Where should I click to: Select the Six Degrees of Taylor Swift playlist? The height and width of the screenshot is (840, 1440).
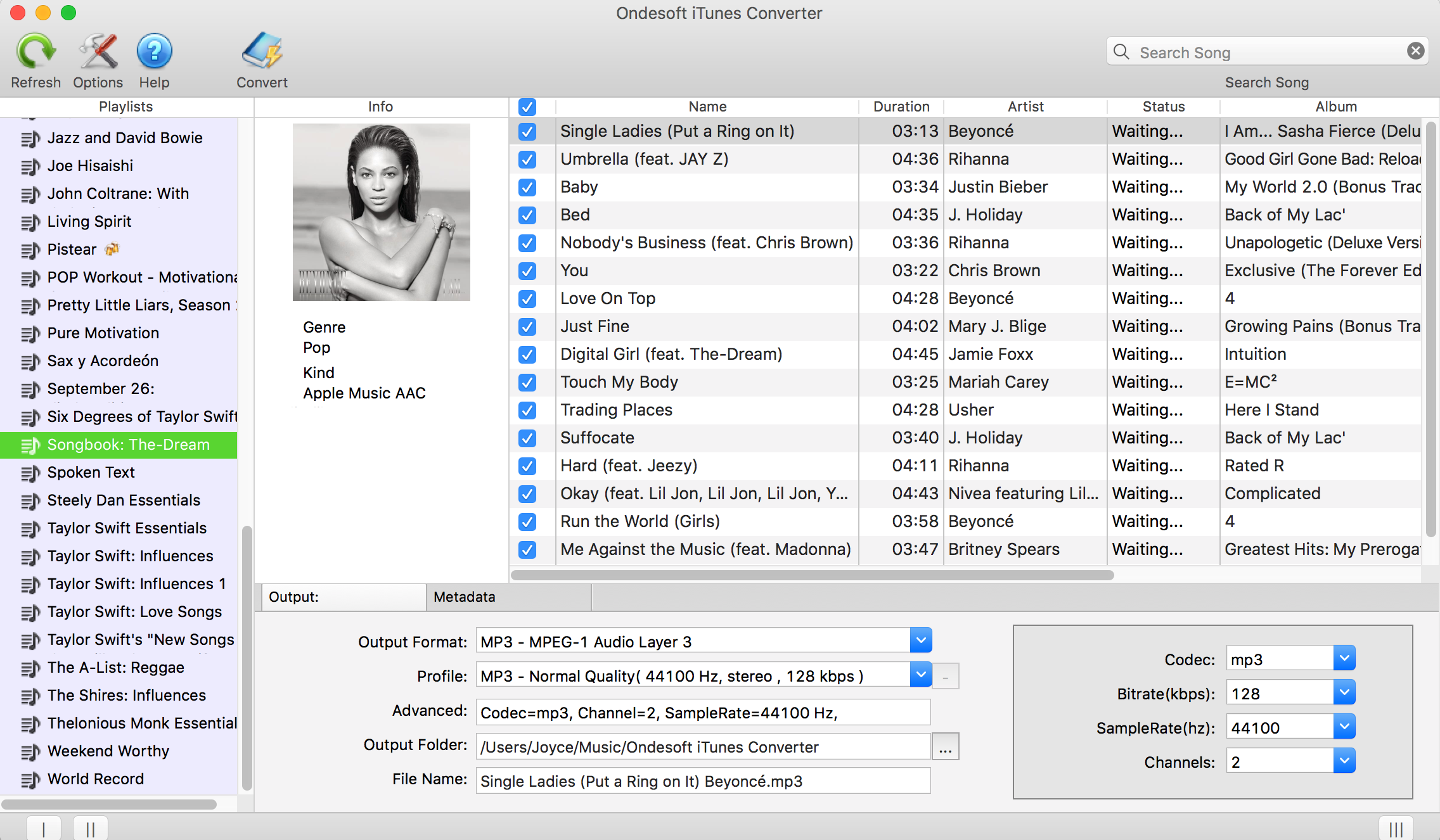[142, 416]
